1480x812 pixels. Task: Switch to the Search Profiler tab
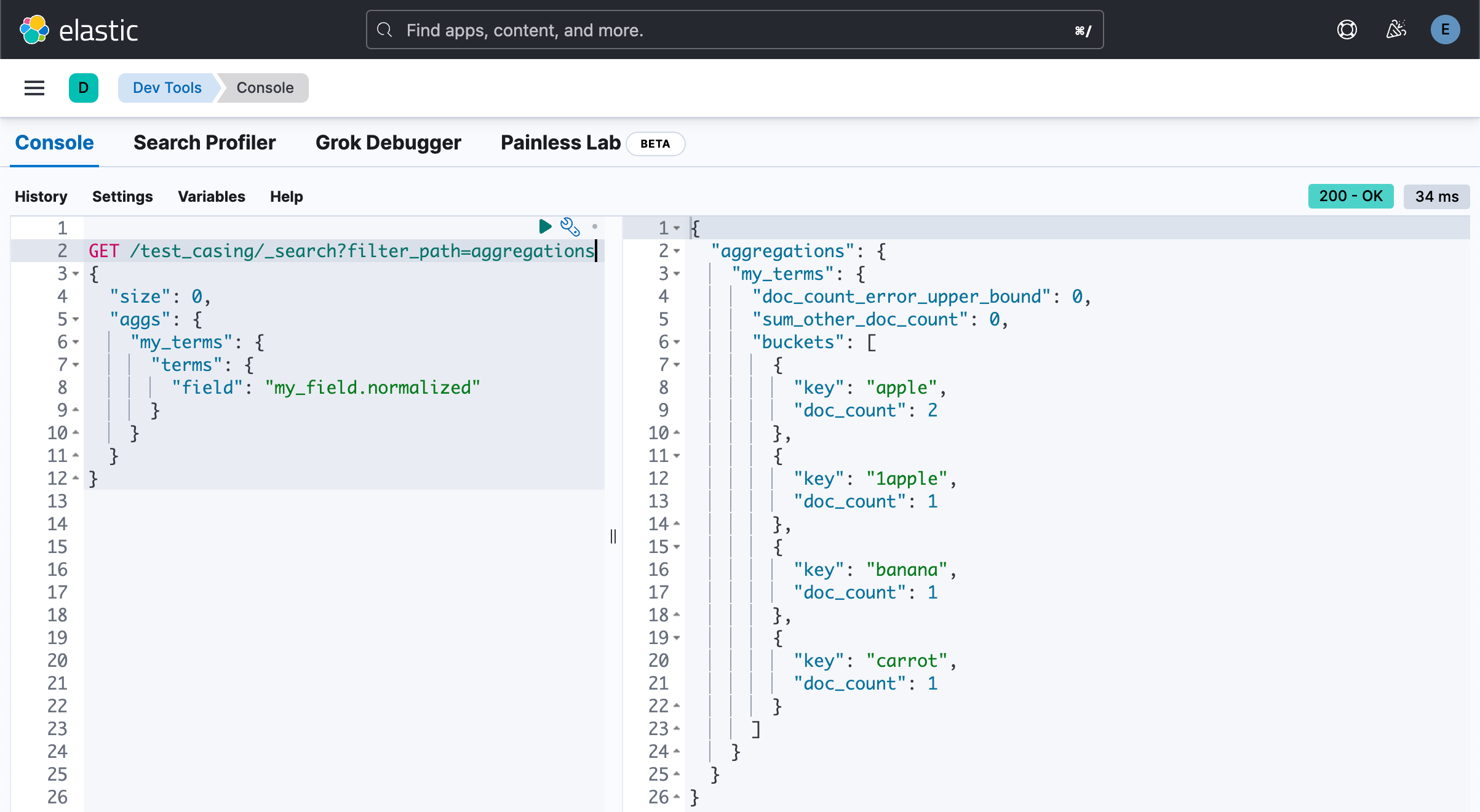coord(205,141)
